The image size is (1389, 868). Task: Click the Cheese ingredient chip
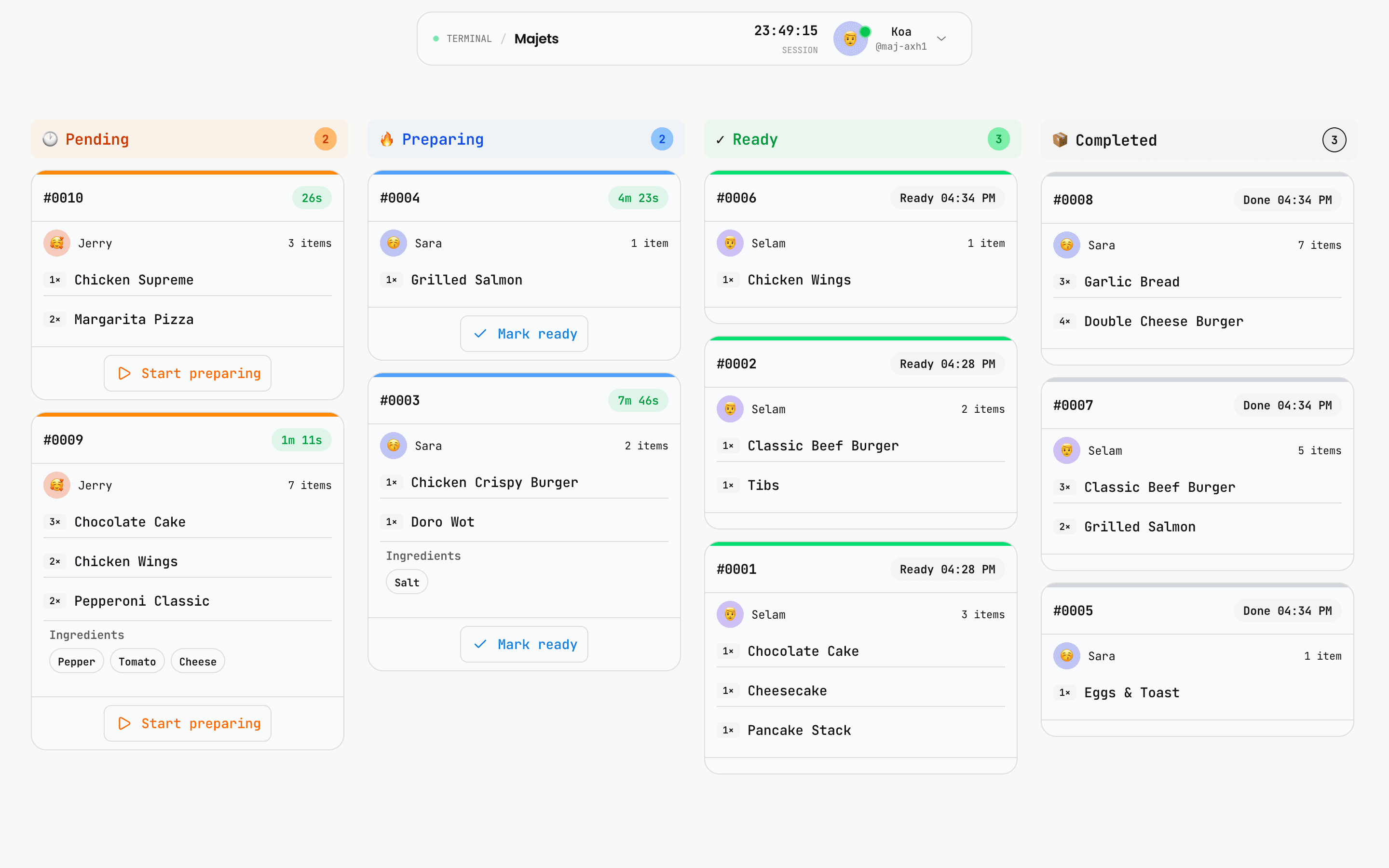point(197,661)
